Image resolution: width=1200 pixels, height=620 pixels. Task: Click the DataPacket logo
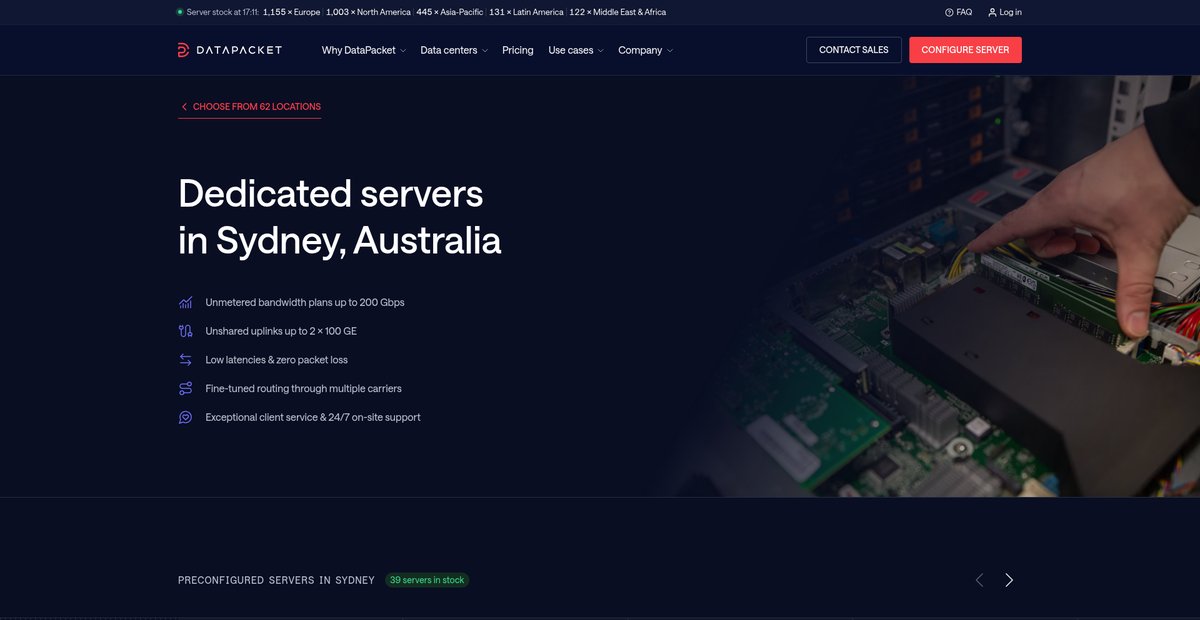[230, 50]
